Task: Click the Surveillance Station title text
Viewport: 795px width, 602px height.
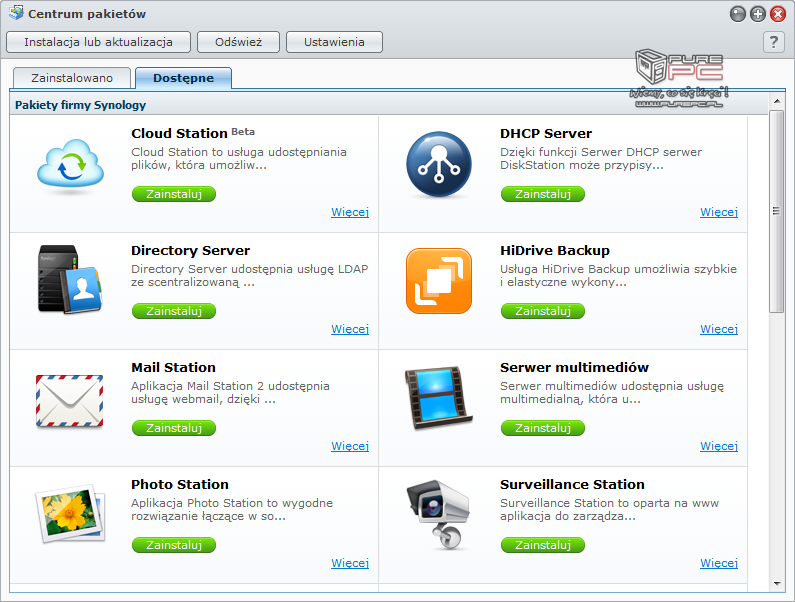Action: tap(572, 484)
